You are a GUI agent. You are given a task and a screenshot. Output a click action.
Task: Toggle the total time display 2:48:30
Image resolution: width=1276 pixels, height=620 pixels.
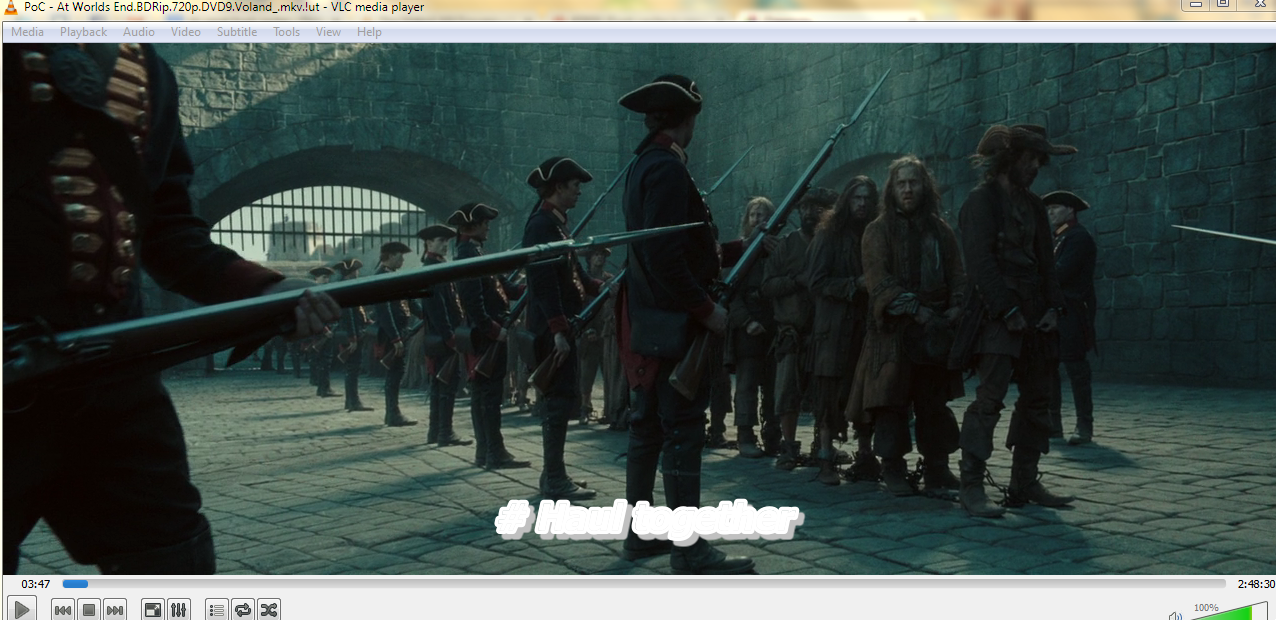pos(1255,584)
